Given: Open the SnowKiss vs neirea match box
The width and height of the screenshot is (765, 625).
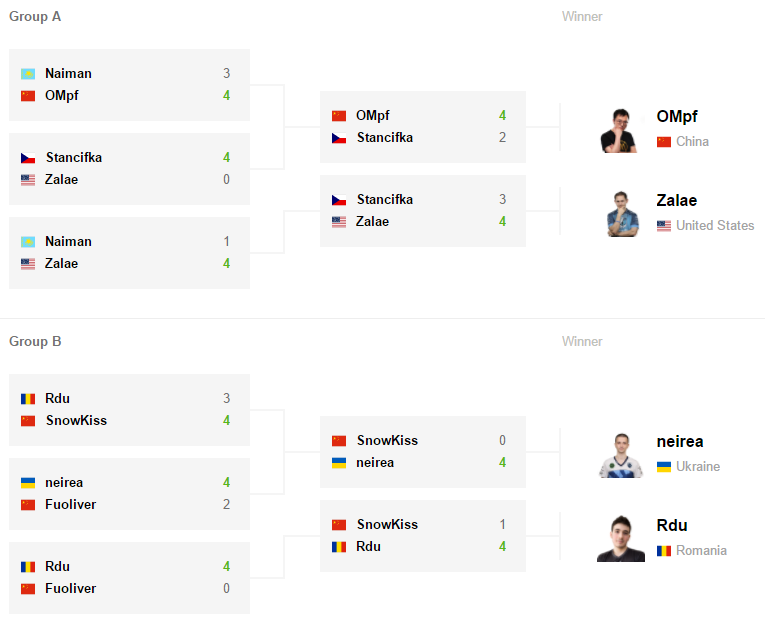Looking at the screenshot, I should [x=423, y=452].
